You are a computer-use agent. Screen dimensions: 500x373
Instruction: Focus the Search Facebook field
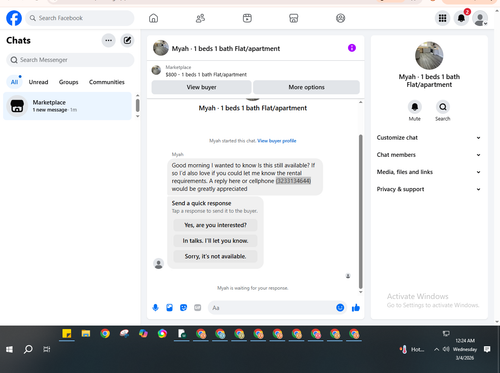(80, 18)
